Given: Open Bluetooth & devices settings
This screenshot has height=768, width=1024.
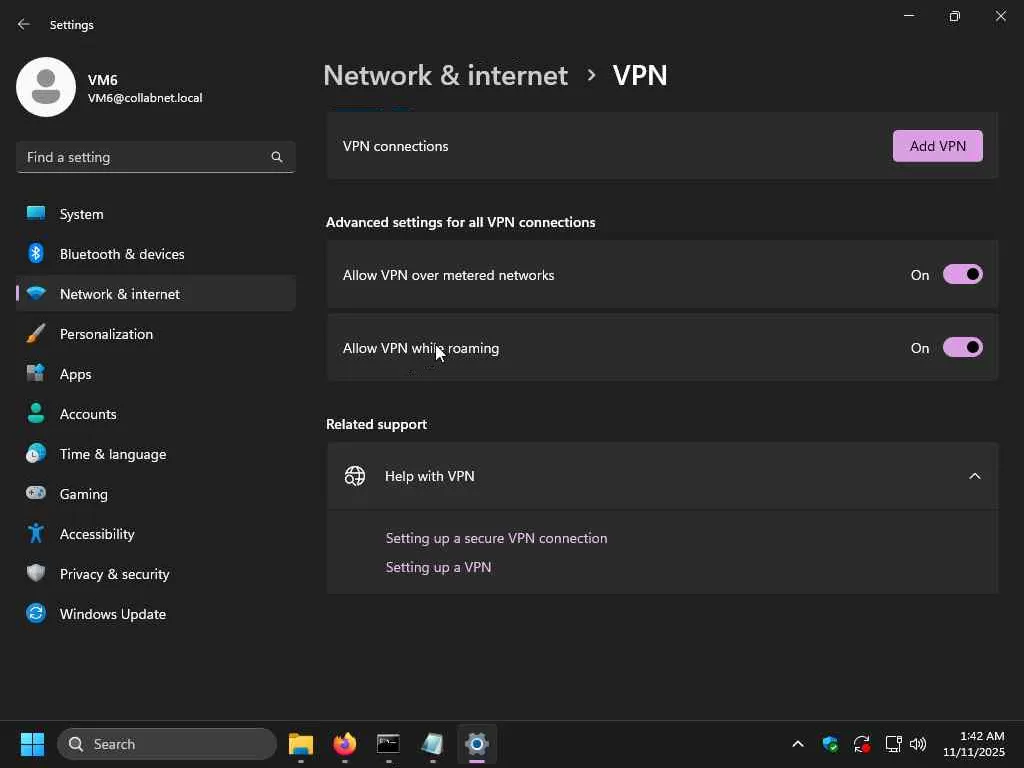Looking at the screenshot, I should (x=122, y=254).
